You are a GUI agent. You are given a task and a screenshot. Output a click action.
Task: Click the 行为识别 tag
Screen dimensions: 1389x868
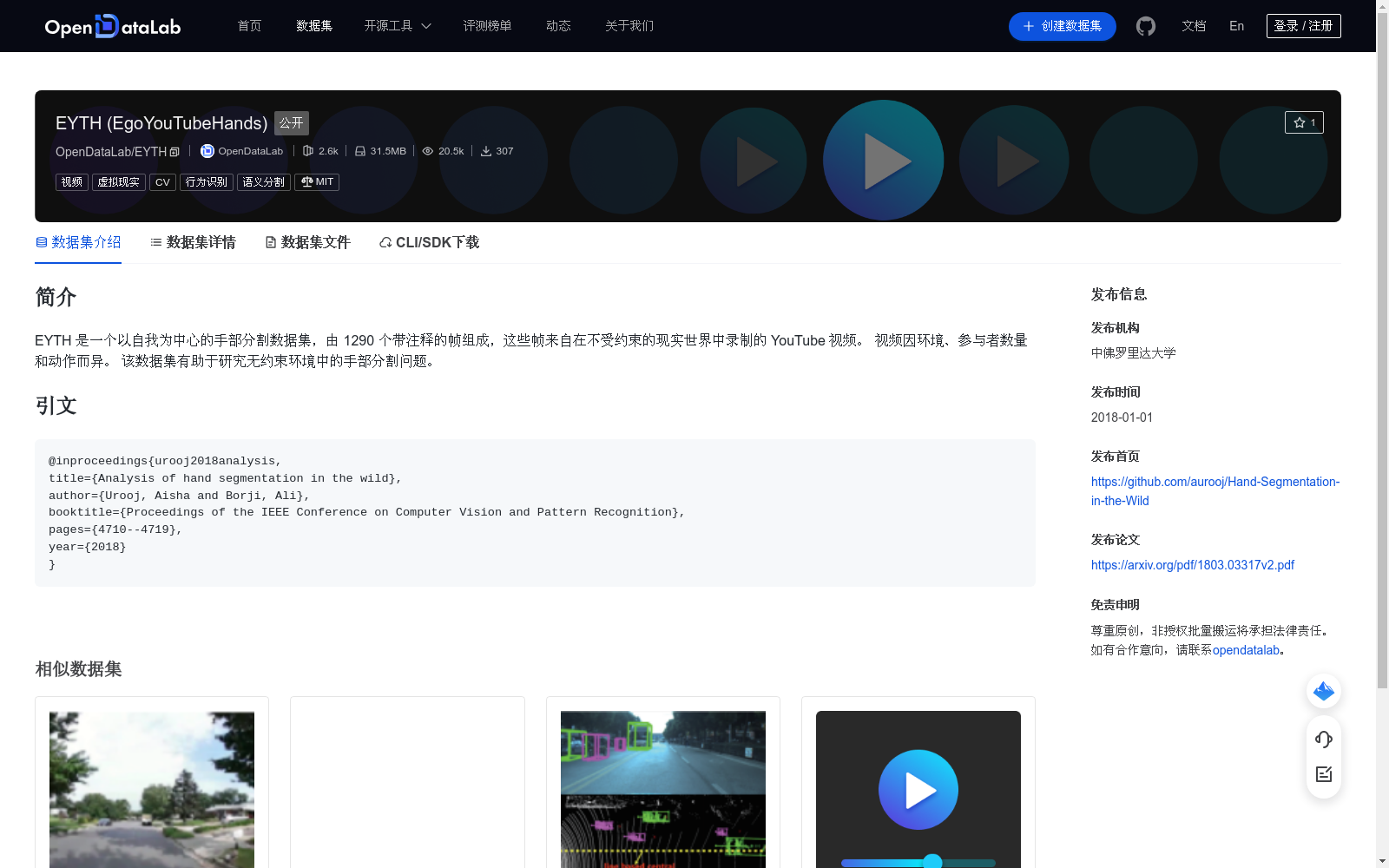(x=207, y=182)
